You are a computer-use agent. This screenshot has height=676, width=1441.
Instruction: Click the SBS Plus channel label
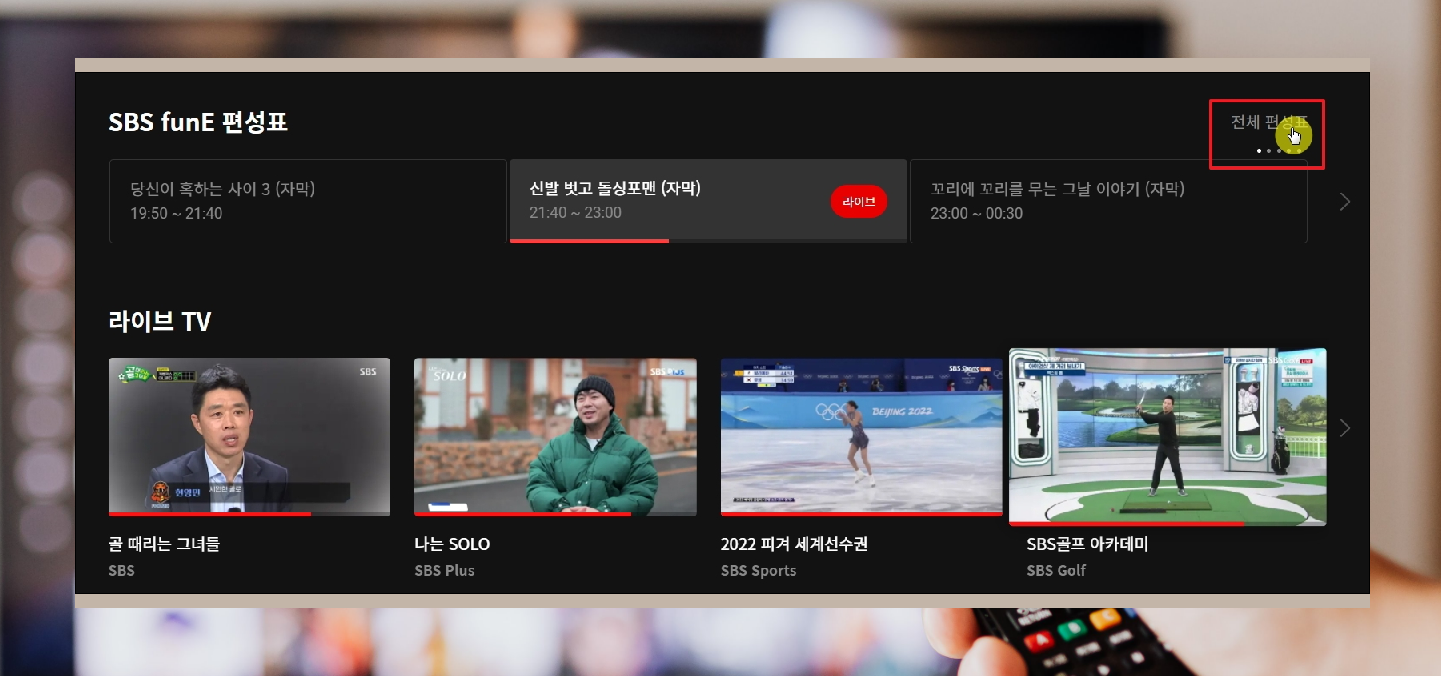point(445,571)
